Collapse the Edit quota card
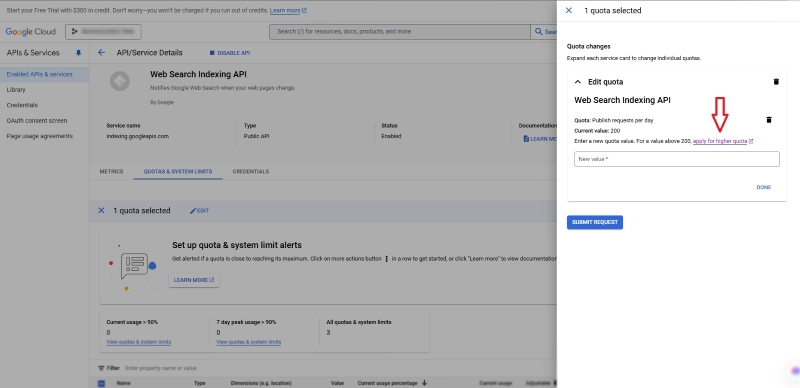This screenshot has width=800, height=388. [x=578, y=82]
